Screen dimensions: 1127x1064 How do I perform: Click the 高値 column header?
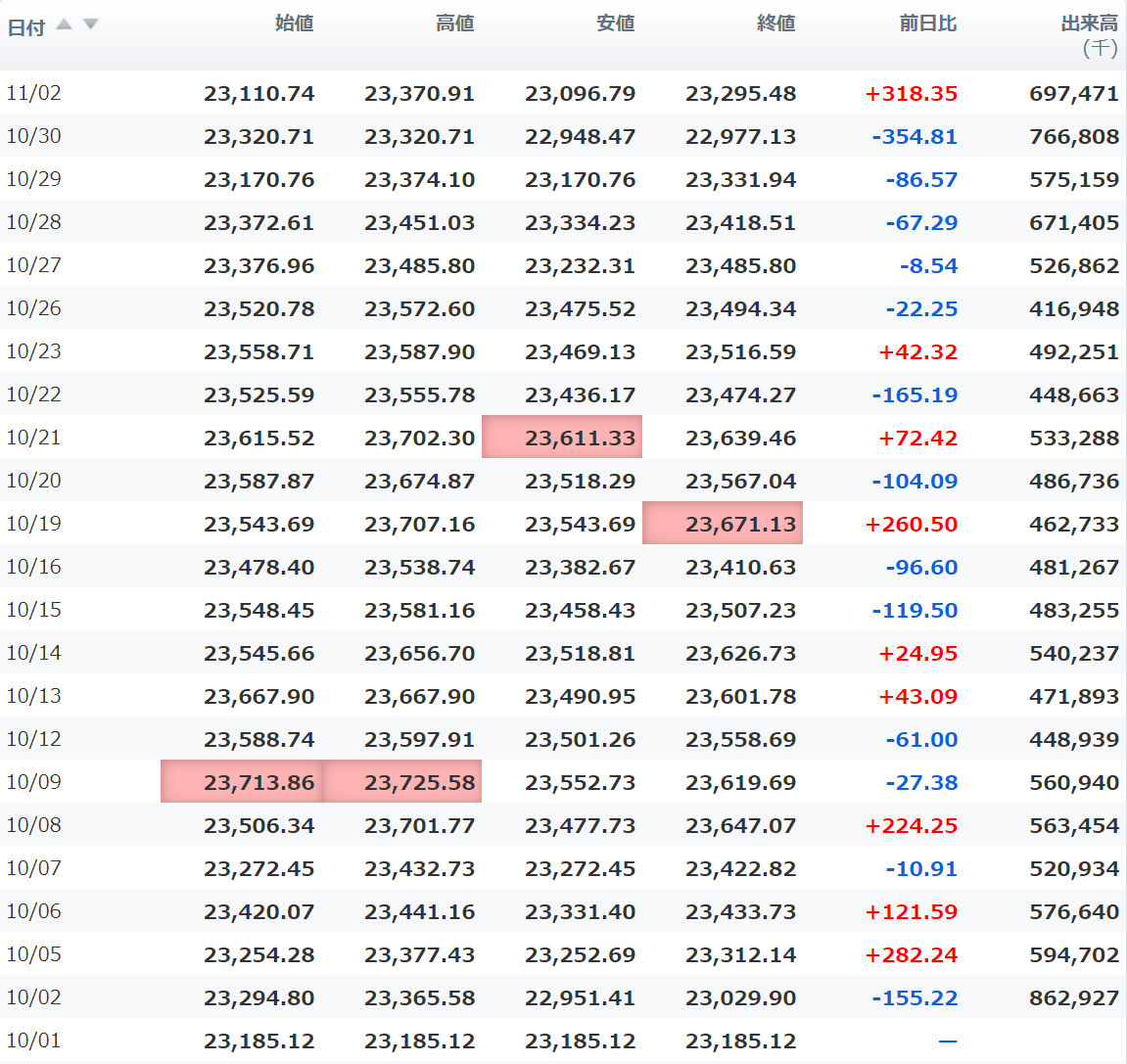click(454, 23)
